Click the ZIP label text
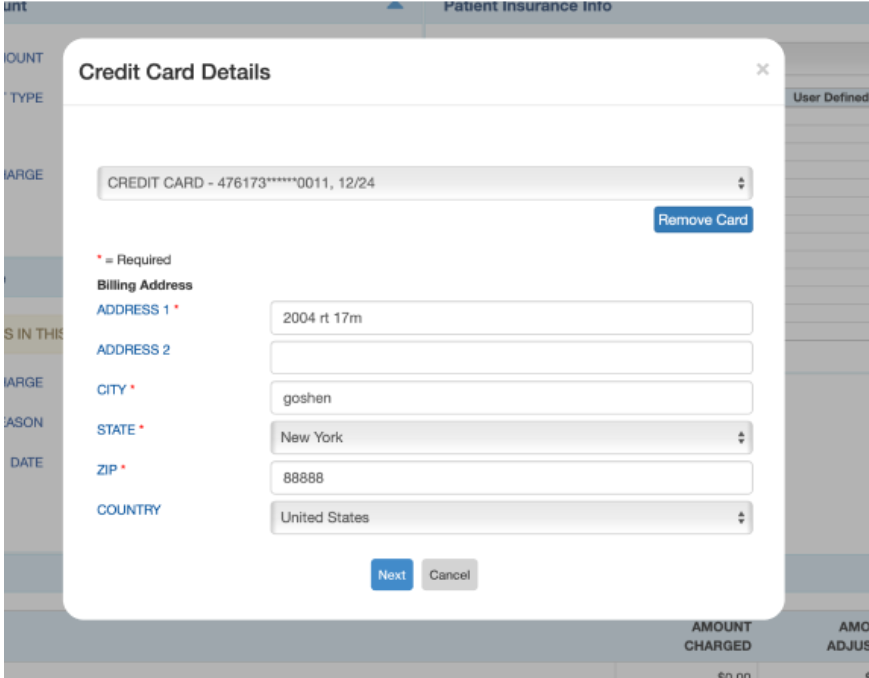 coord(107,470)
